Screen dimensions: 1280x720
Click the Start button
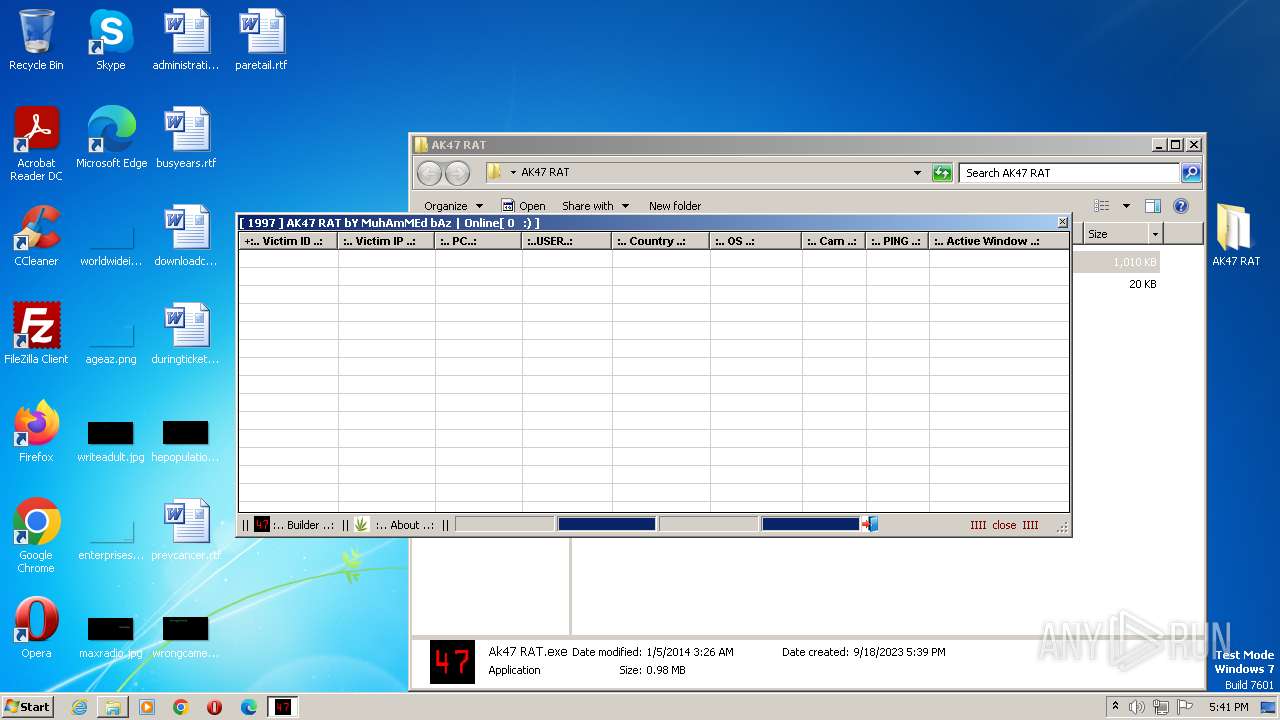[28, 707]
